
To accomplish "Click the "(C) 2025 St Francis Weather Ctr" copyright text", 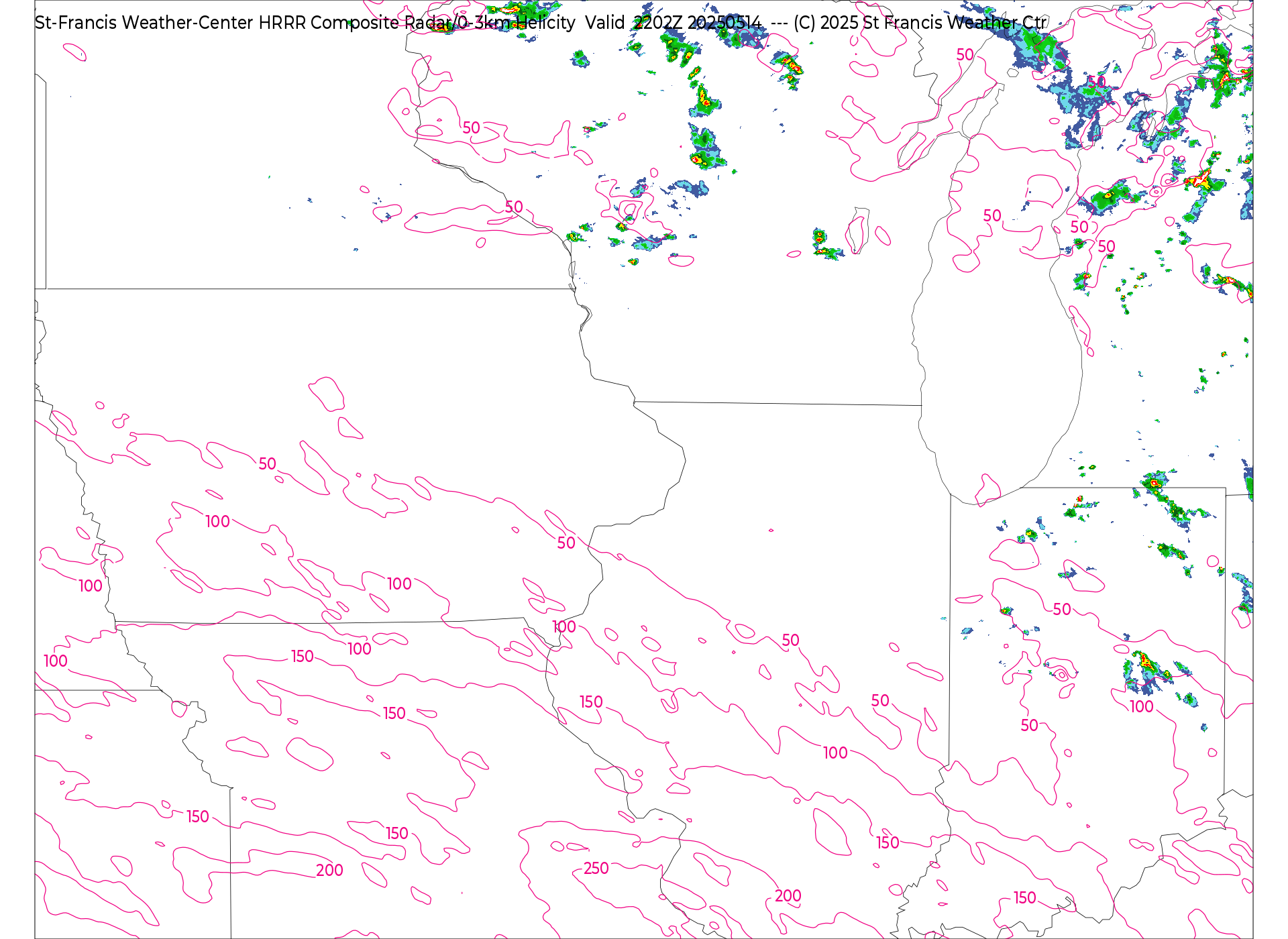I will click(920, 23).
